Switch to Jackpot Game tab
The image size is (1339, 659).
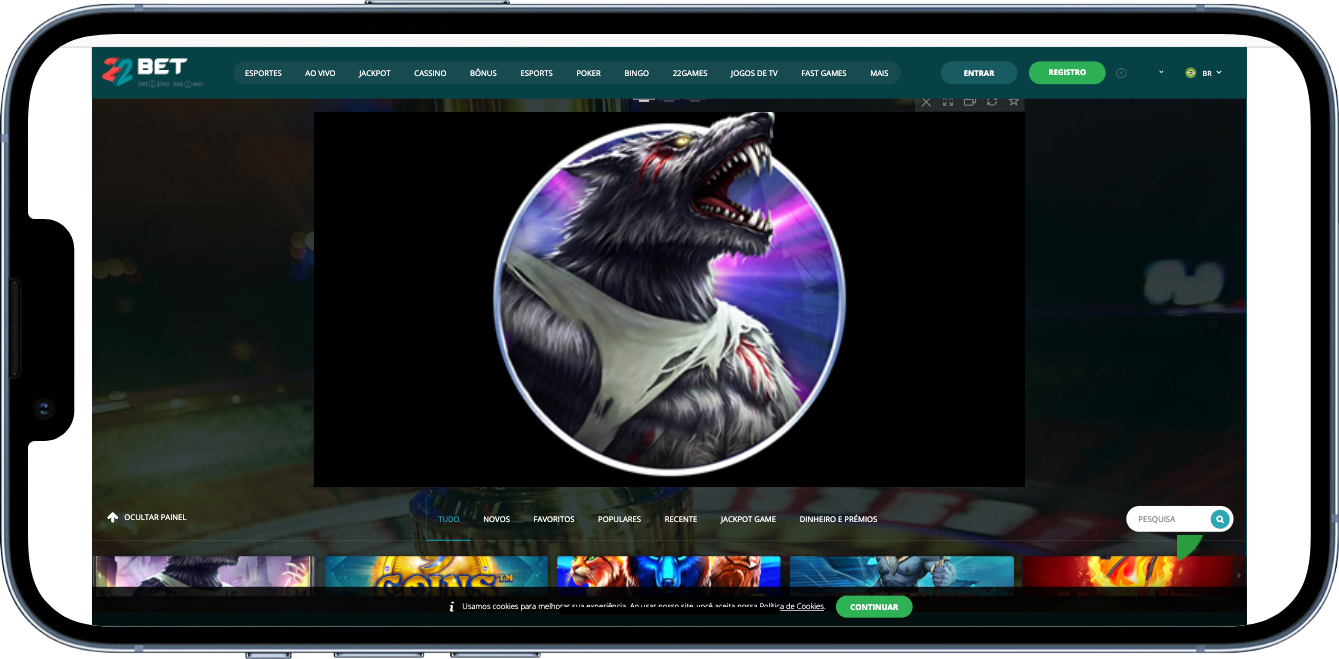click(748, 519)
